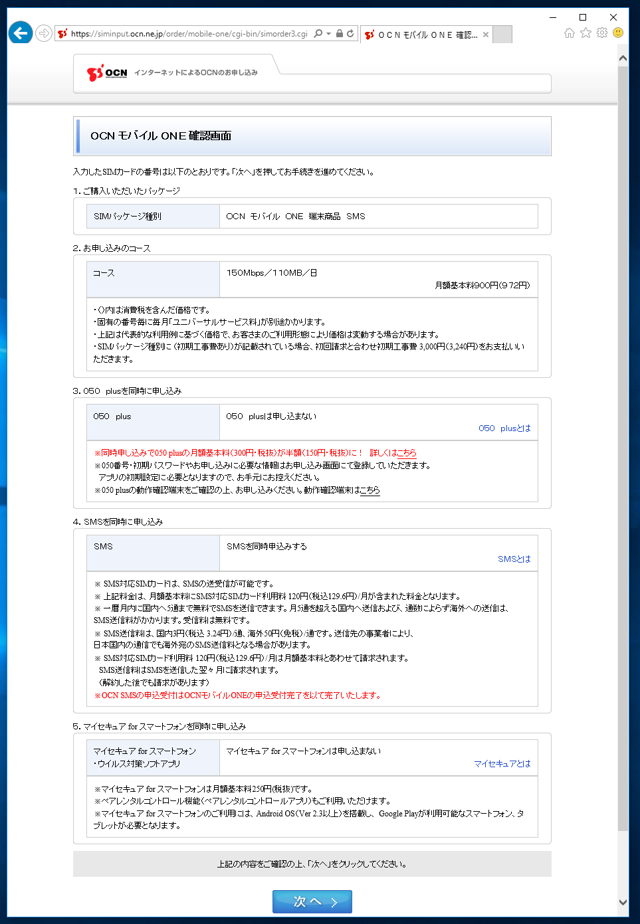Click the scrollbar down arrow

[x=623, y=902]
